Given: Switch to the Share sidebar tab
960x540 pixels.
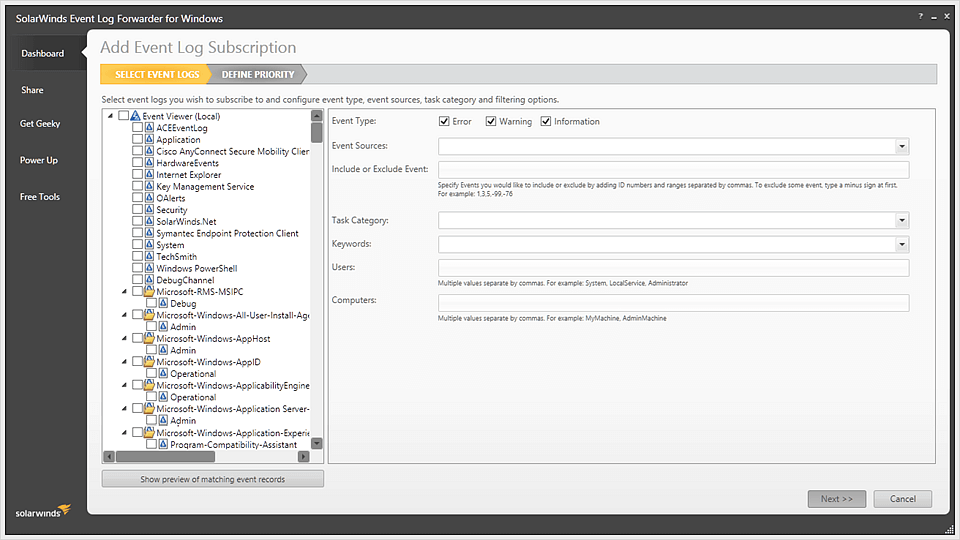Looking at the screenshot, I should pyautogui.click(x=32, y=90).
